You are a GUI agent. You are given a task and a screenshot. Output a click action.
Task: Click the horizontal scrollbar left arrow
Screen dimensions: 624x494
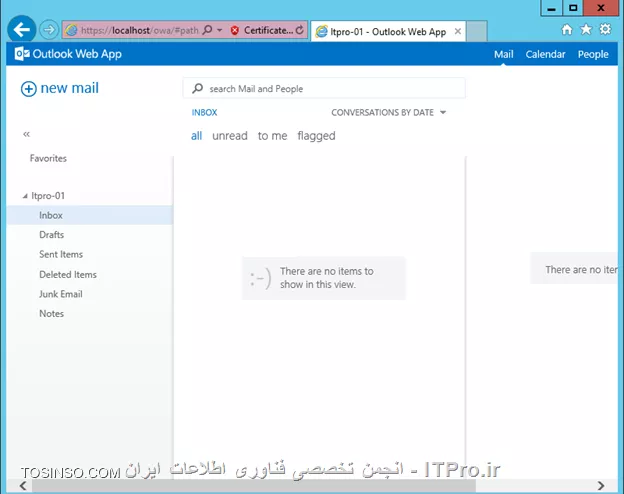(23, 486)
